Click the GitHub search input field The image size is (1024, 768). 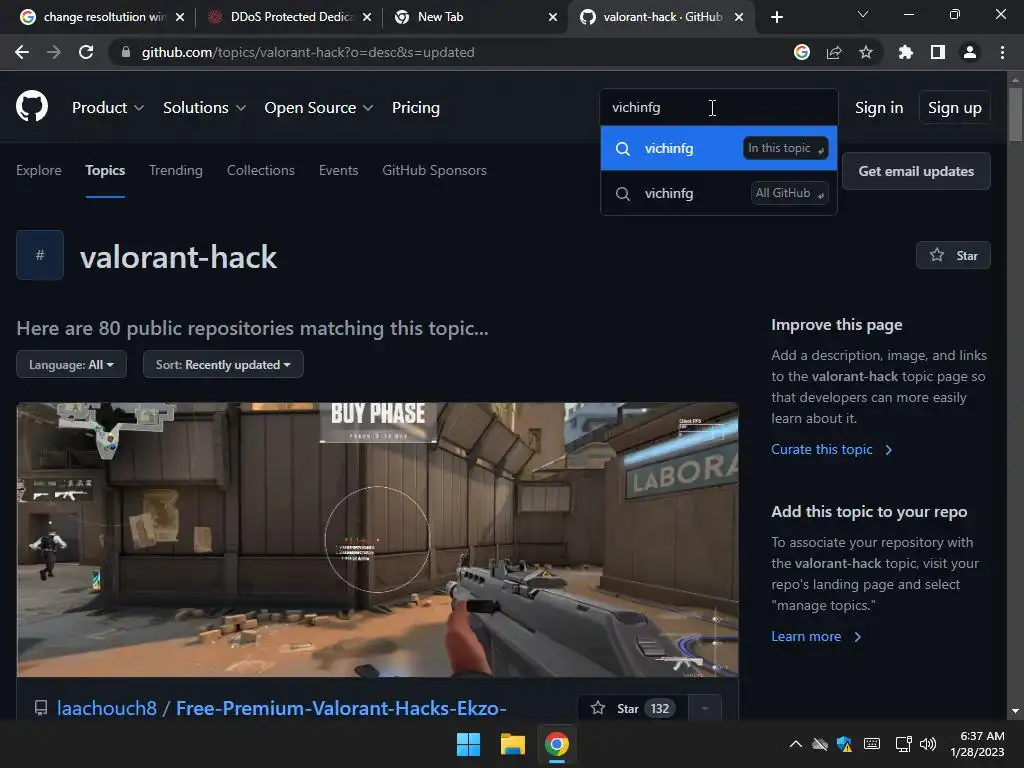719,107
